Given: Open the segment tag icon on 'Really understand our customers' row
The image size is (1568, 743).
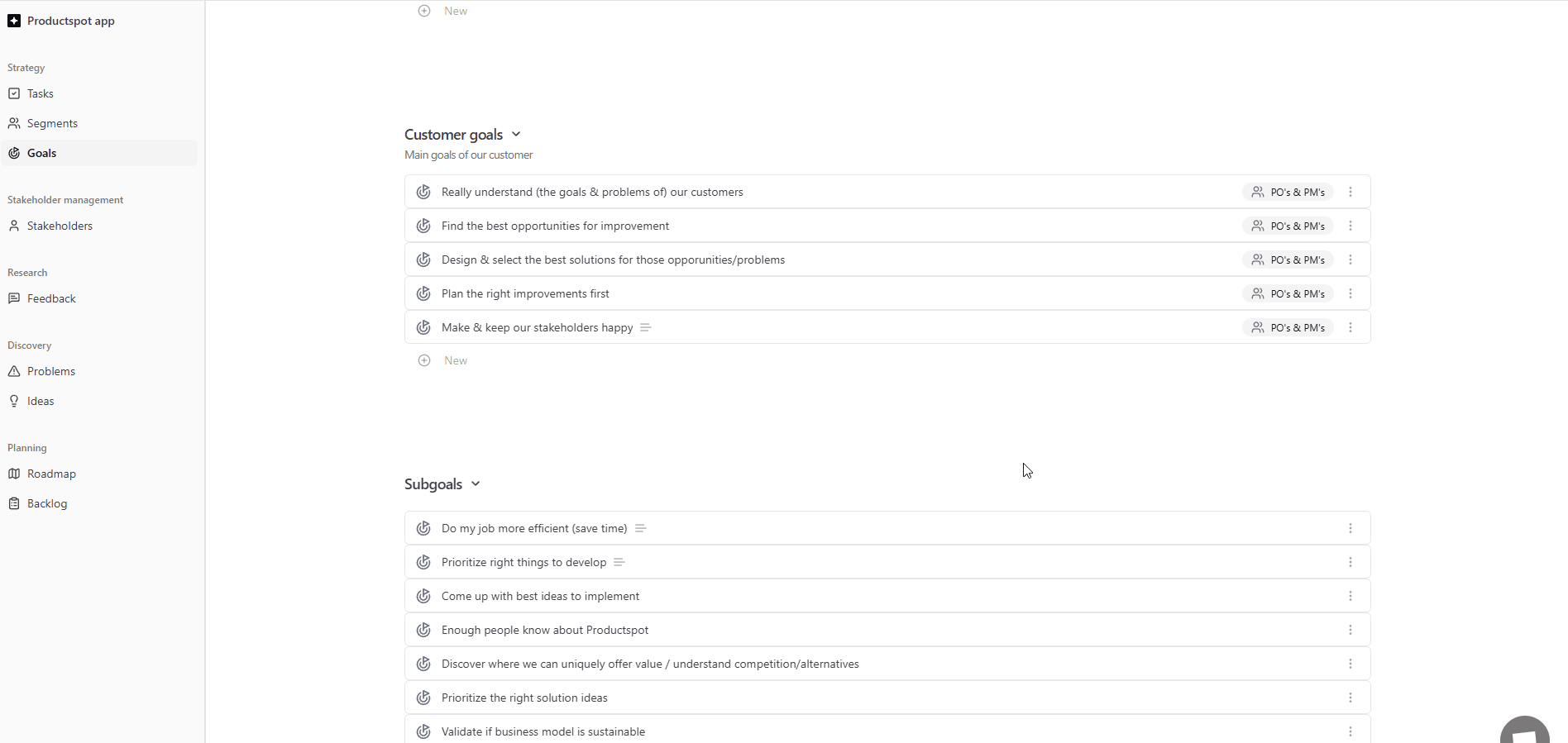Looking at the screenshot, I should tap(1258, 192).
